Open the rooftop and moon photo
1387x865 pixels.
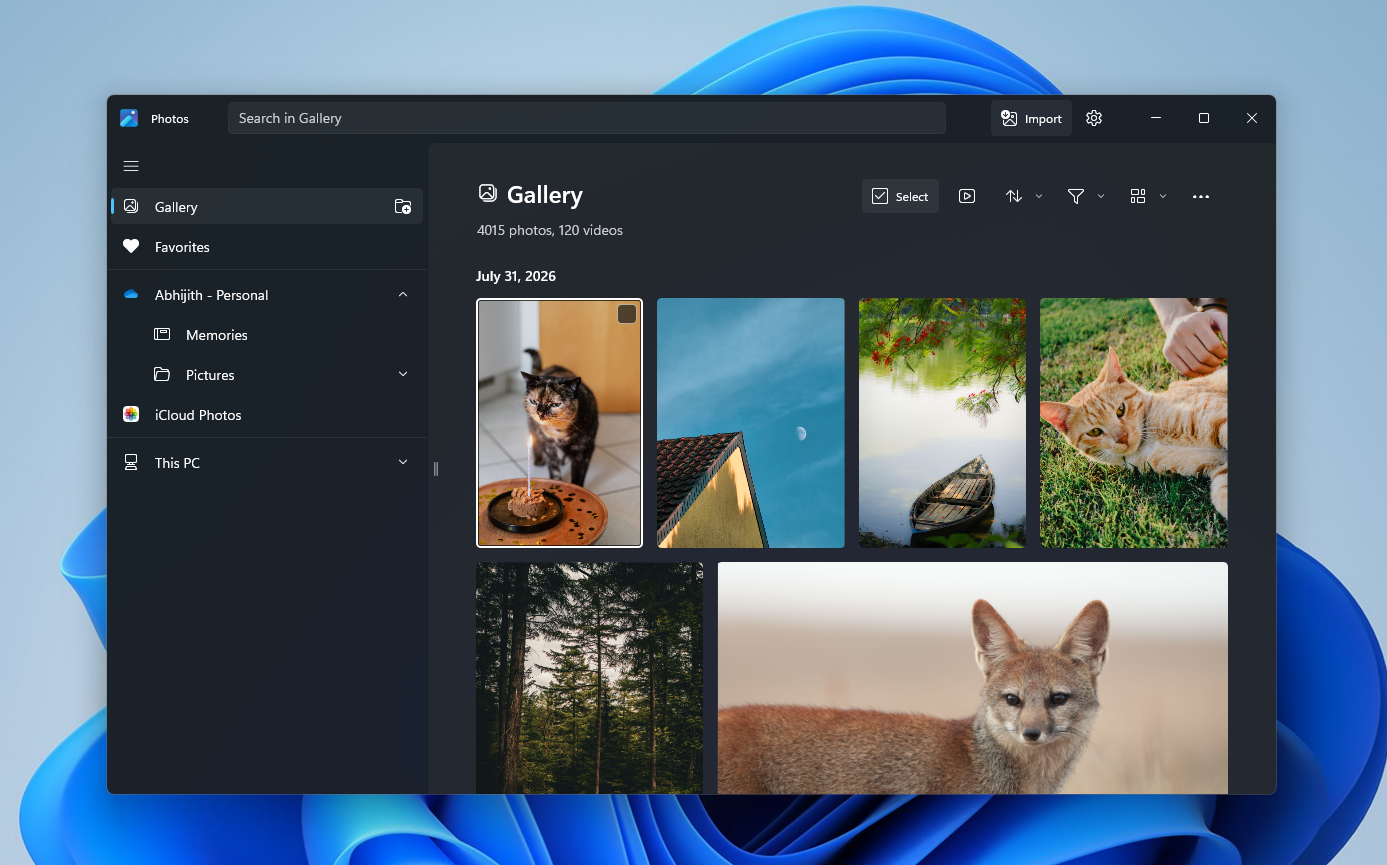(750, 423)
